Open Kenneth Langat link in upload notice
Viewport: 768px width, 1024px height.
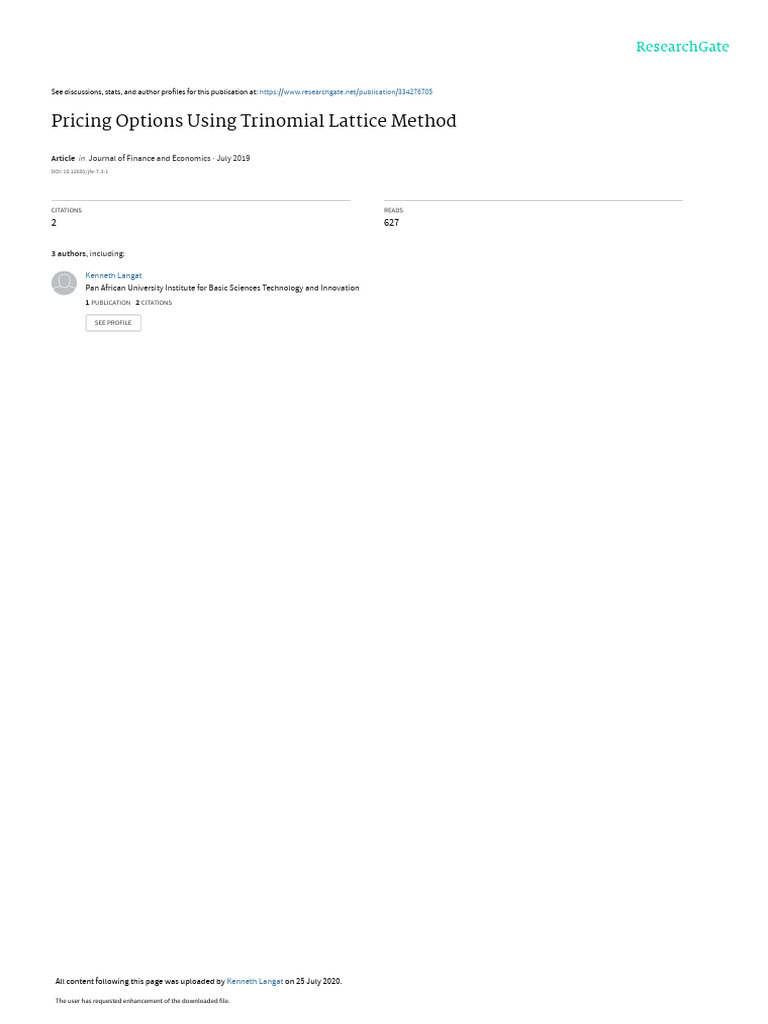point(255,981)
